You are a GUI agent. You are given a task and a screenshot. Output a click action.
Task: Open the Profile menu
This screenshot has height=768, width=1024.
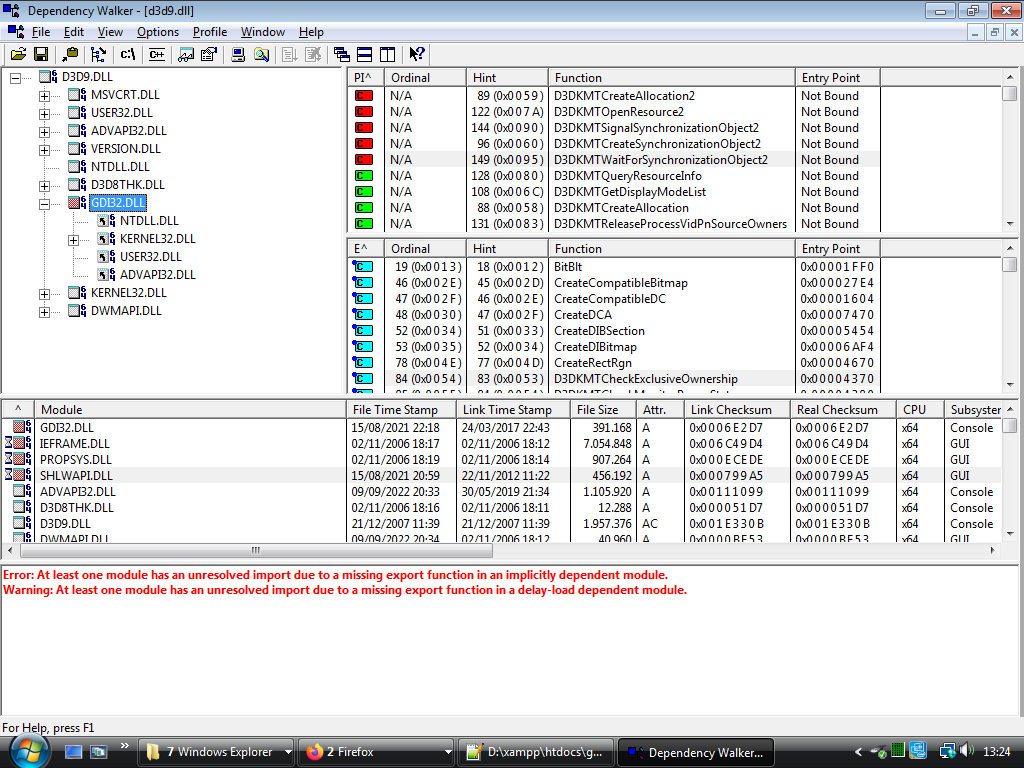(210, 32)
